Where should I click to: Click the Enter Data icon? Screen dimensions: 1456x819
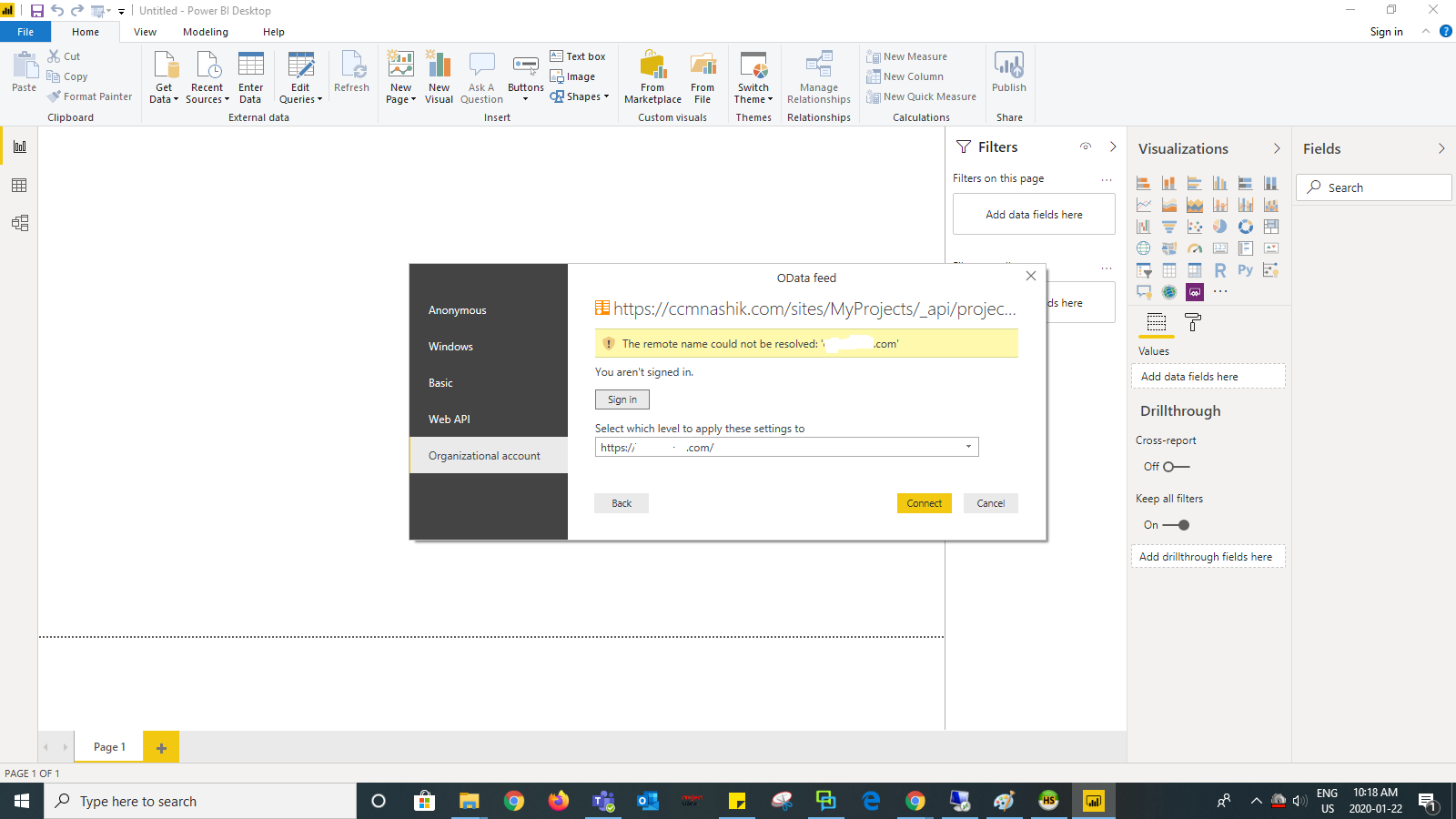pos(250,66)
